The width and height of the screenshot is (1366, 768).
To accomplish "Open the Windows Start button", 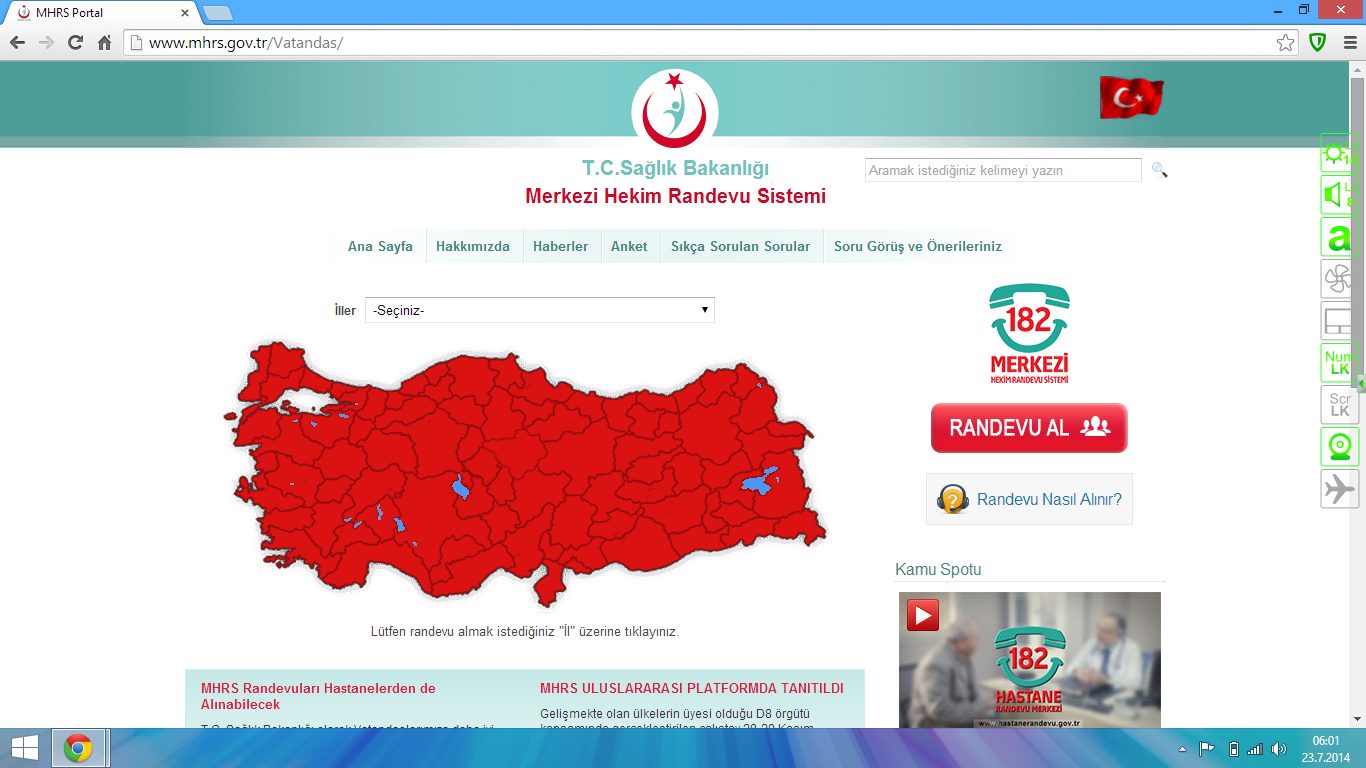I will 24,748.
